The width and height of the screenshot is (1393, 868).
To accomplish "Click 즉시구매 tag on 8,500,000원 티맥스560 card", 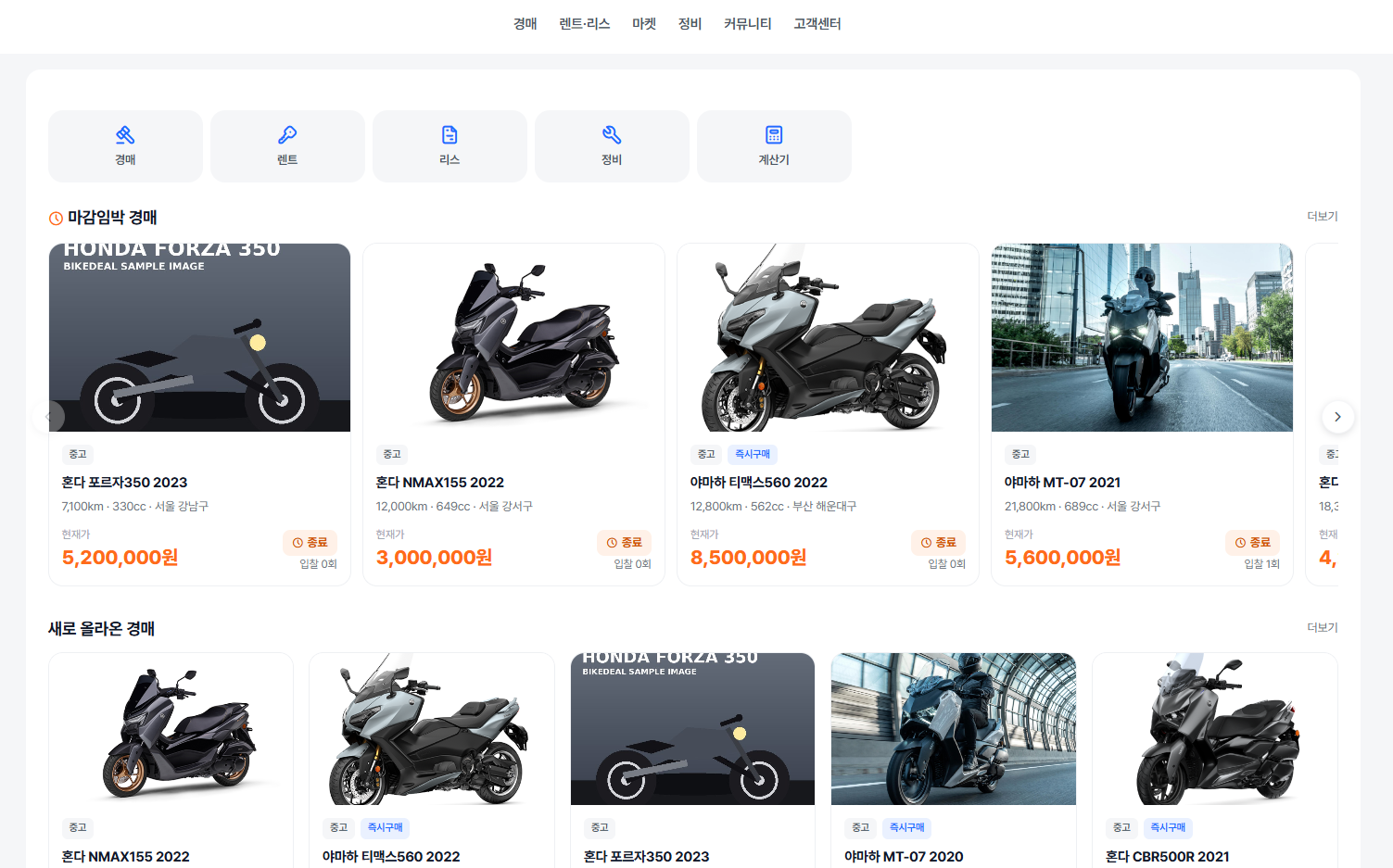I will (x=753, y=454).
